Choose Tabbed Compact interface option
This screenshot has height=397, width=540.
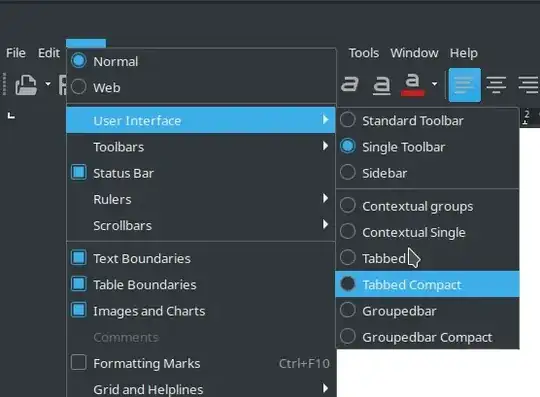(x=427, y=284)
